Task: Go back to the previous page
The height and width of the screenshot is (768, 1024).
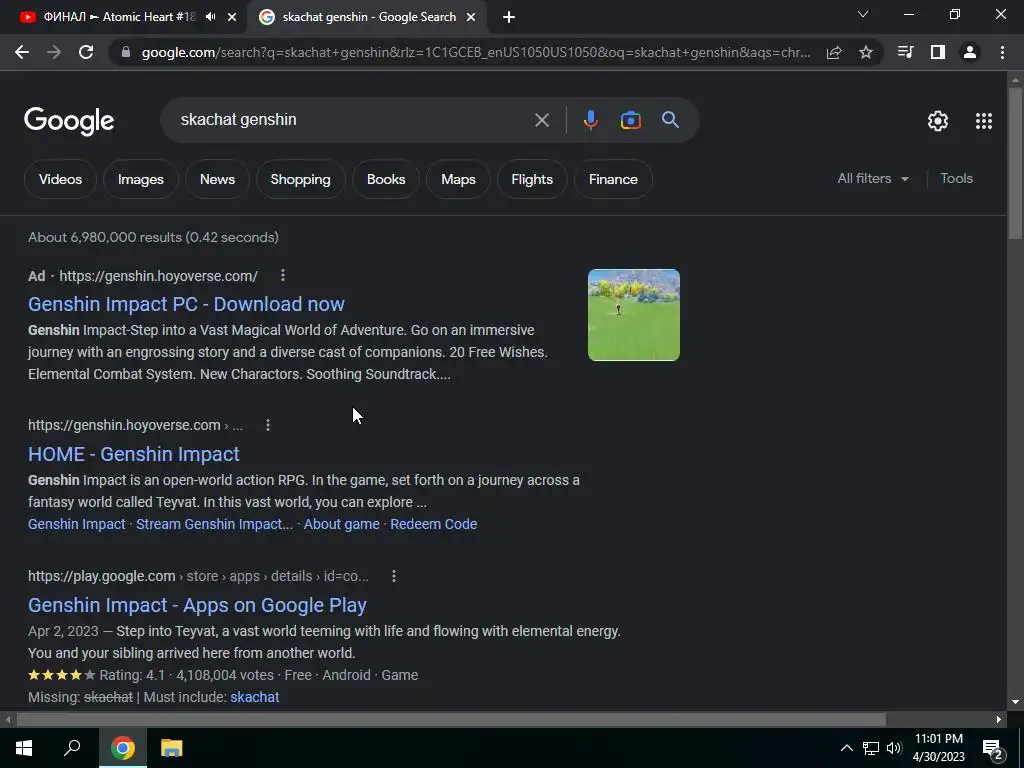Action: coord(22,52)
